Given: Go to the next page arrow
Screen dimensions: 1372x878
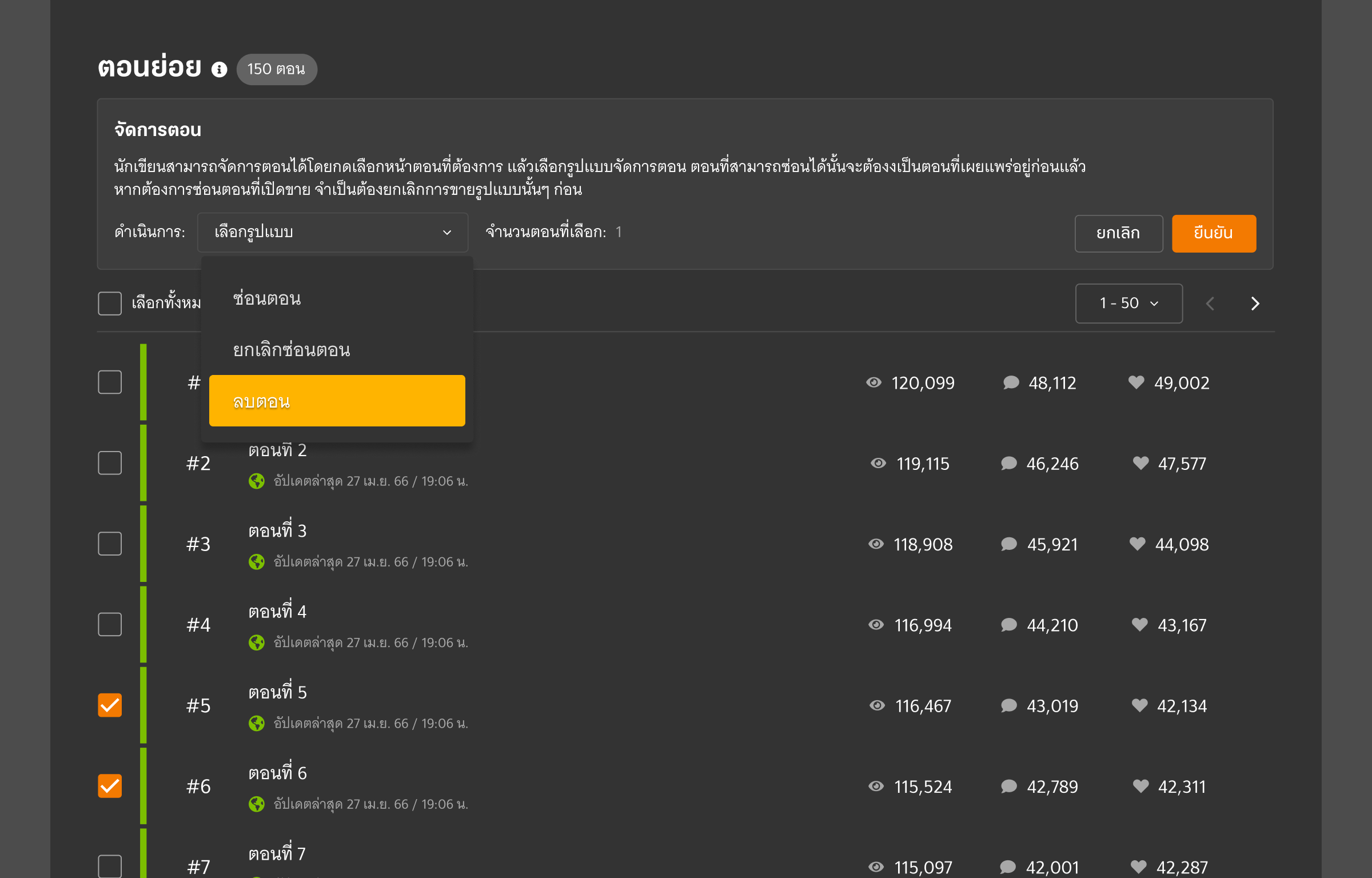Looking at the screenshot, I should tap(1255, 304).
